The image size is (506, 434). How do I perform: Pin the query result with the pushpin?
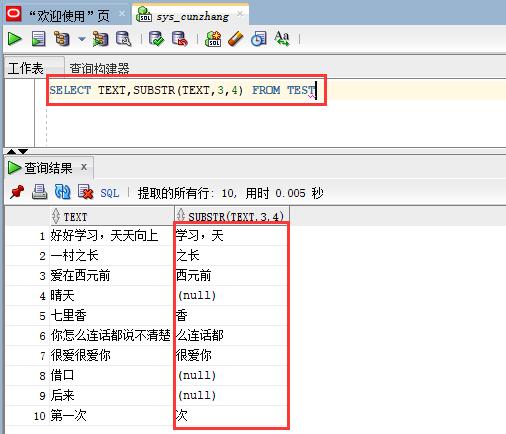click(x=17, y=192)
